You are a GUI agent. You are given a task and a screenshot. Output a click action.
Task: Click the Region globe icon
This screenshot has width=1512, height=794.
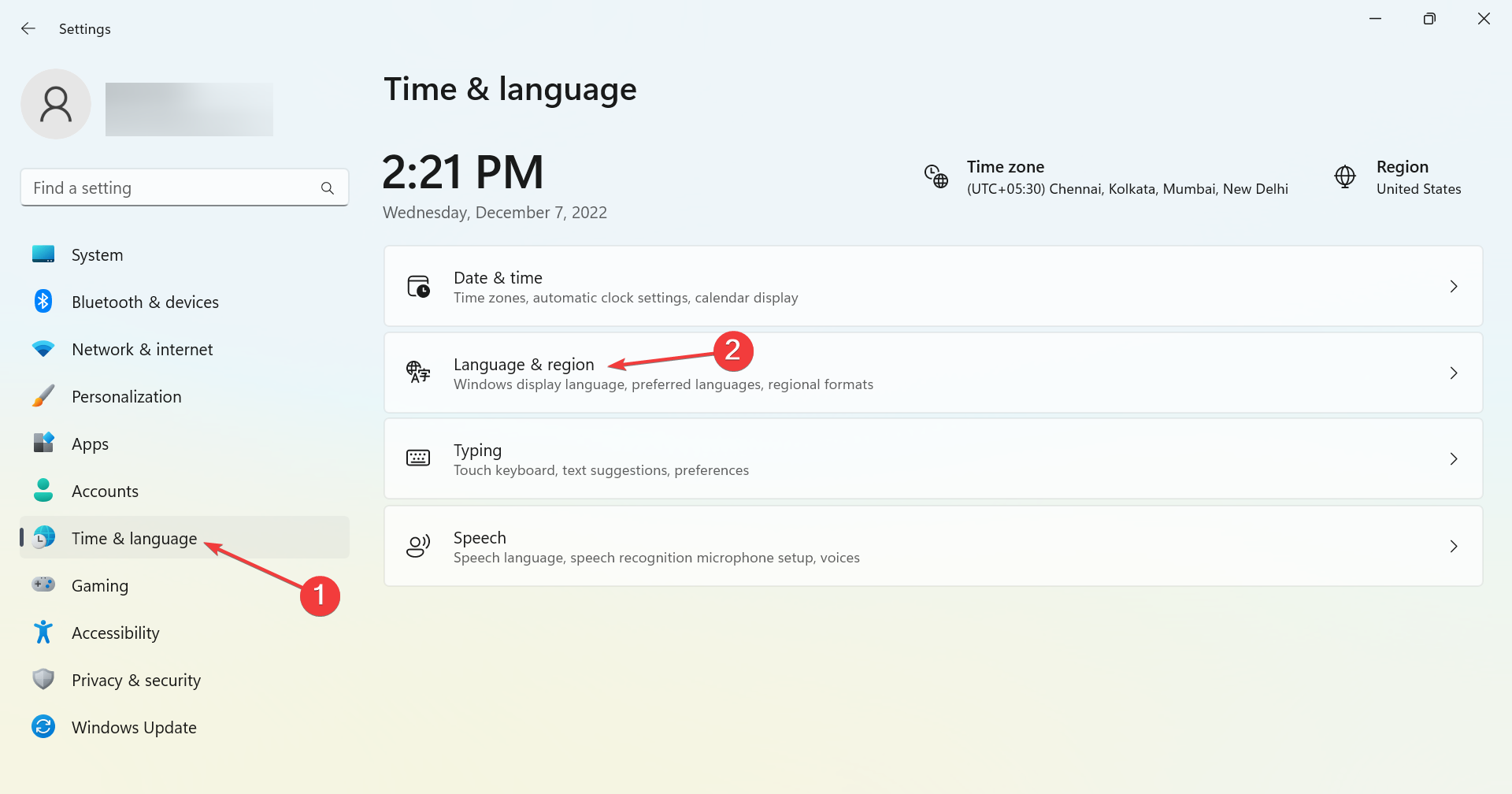[1345, 176]
